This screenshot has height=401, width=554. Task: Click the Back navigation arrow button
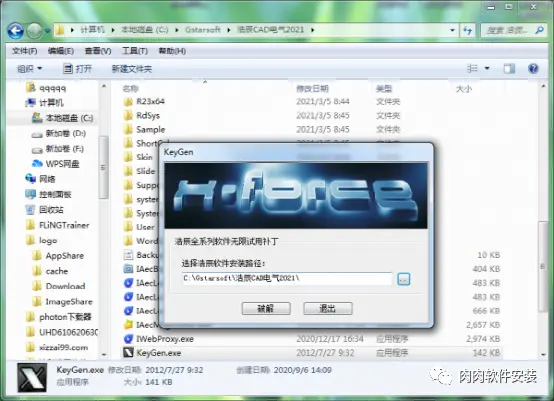click(16, 31)
